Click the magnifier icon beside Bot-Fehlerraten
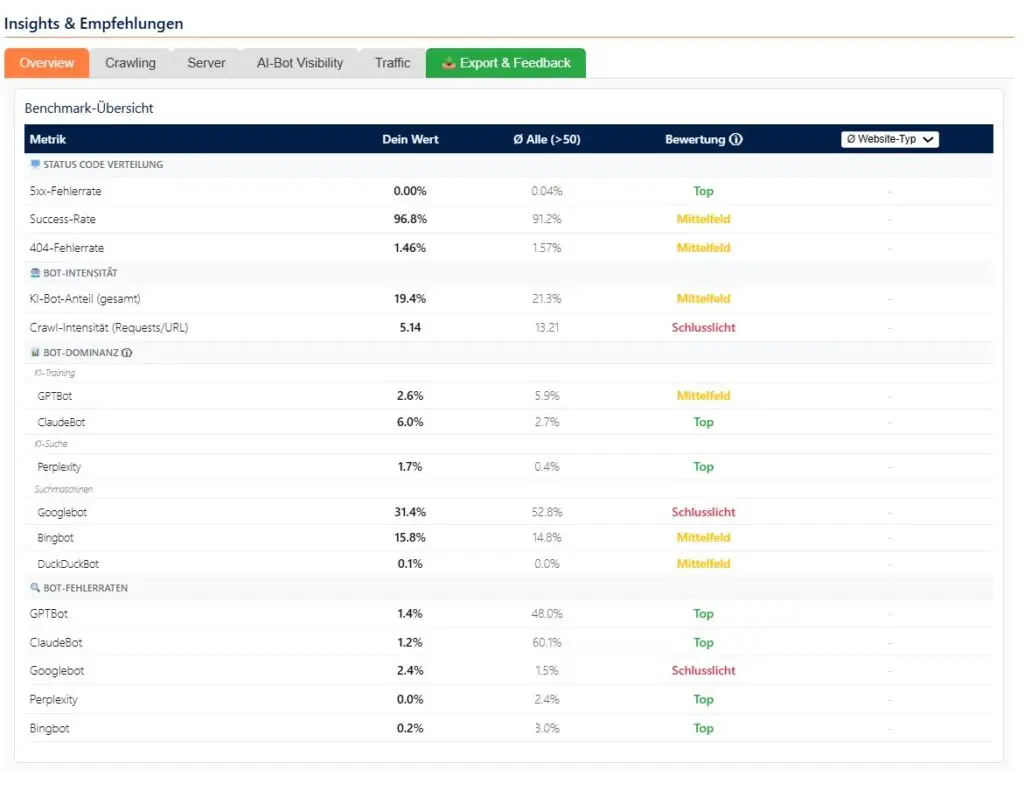This screenshot has height=798, width=1024. 33,588
